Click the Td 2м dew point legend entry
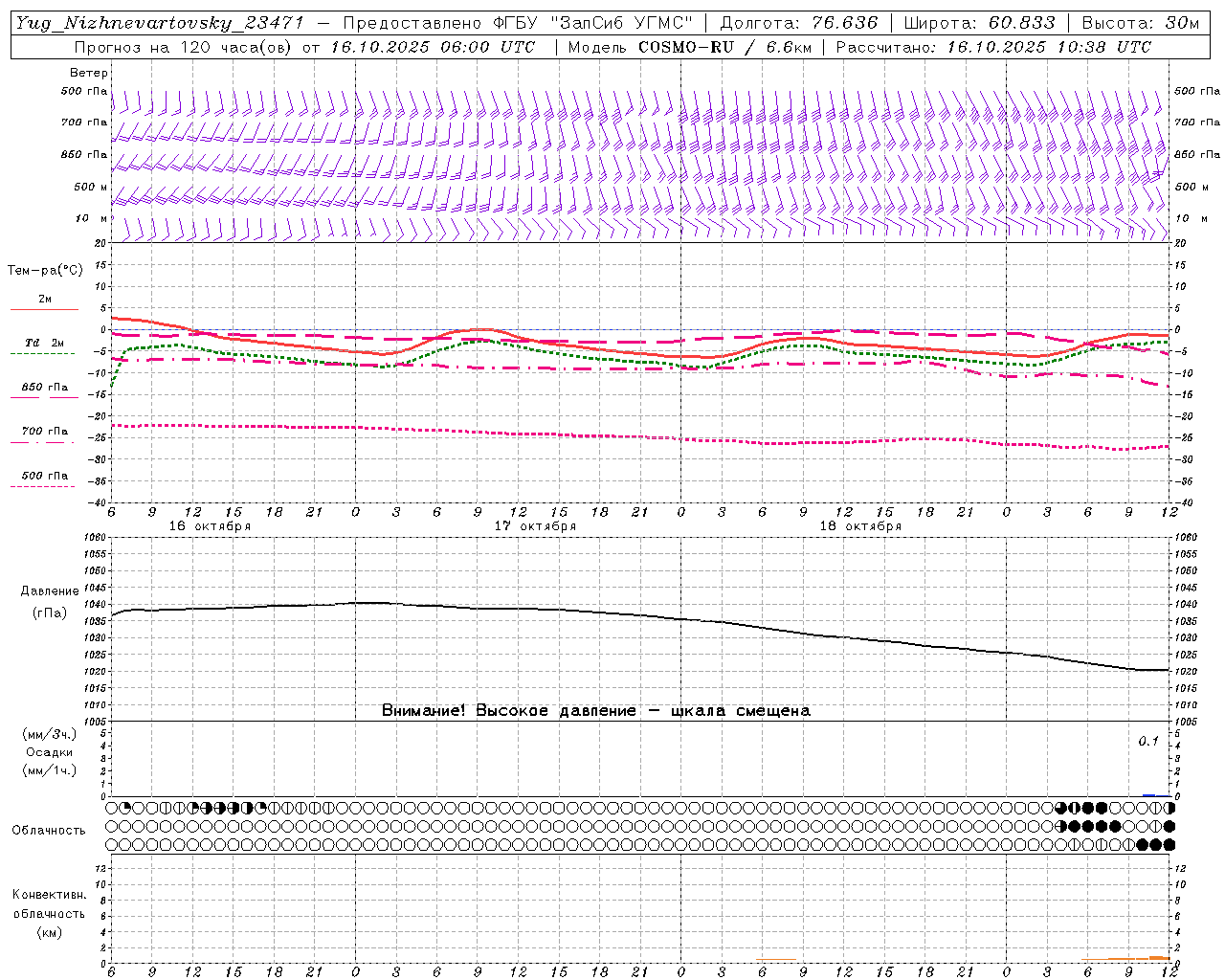Image resolution: width=1225 pixels, height=980 pixels. [44, 343]
